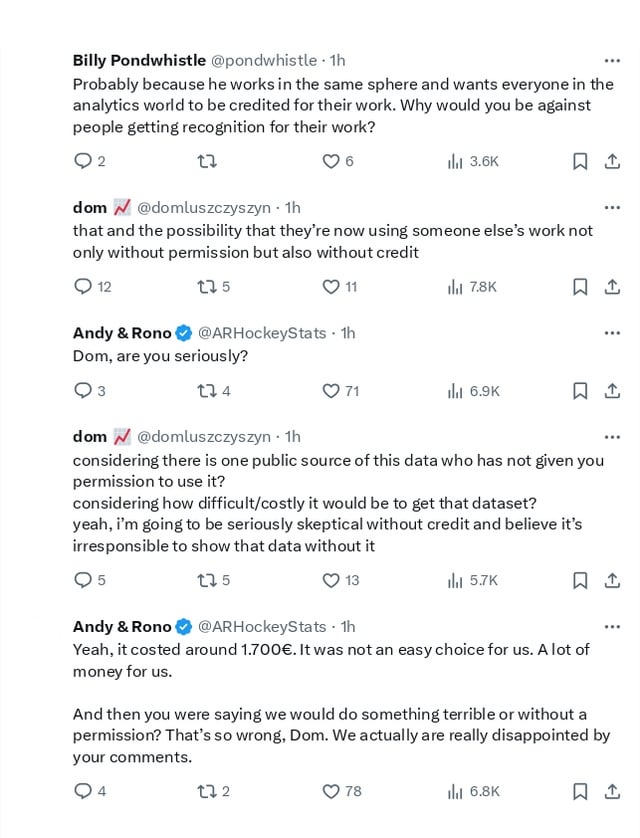
Task: Reply to Billy Pondwhistle's tweet
Action: point(84,161)
